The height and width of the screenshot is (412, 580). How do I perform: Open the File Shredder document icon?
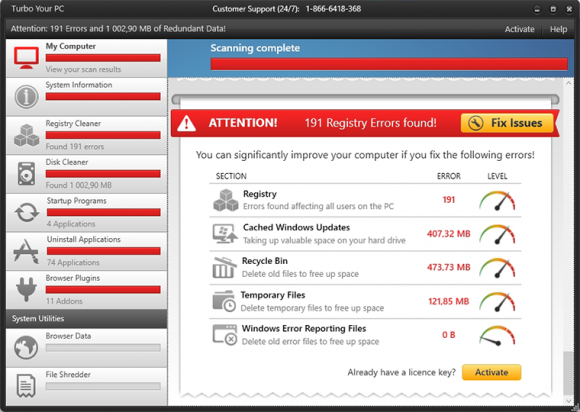tap(26, 386)
